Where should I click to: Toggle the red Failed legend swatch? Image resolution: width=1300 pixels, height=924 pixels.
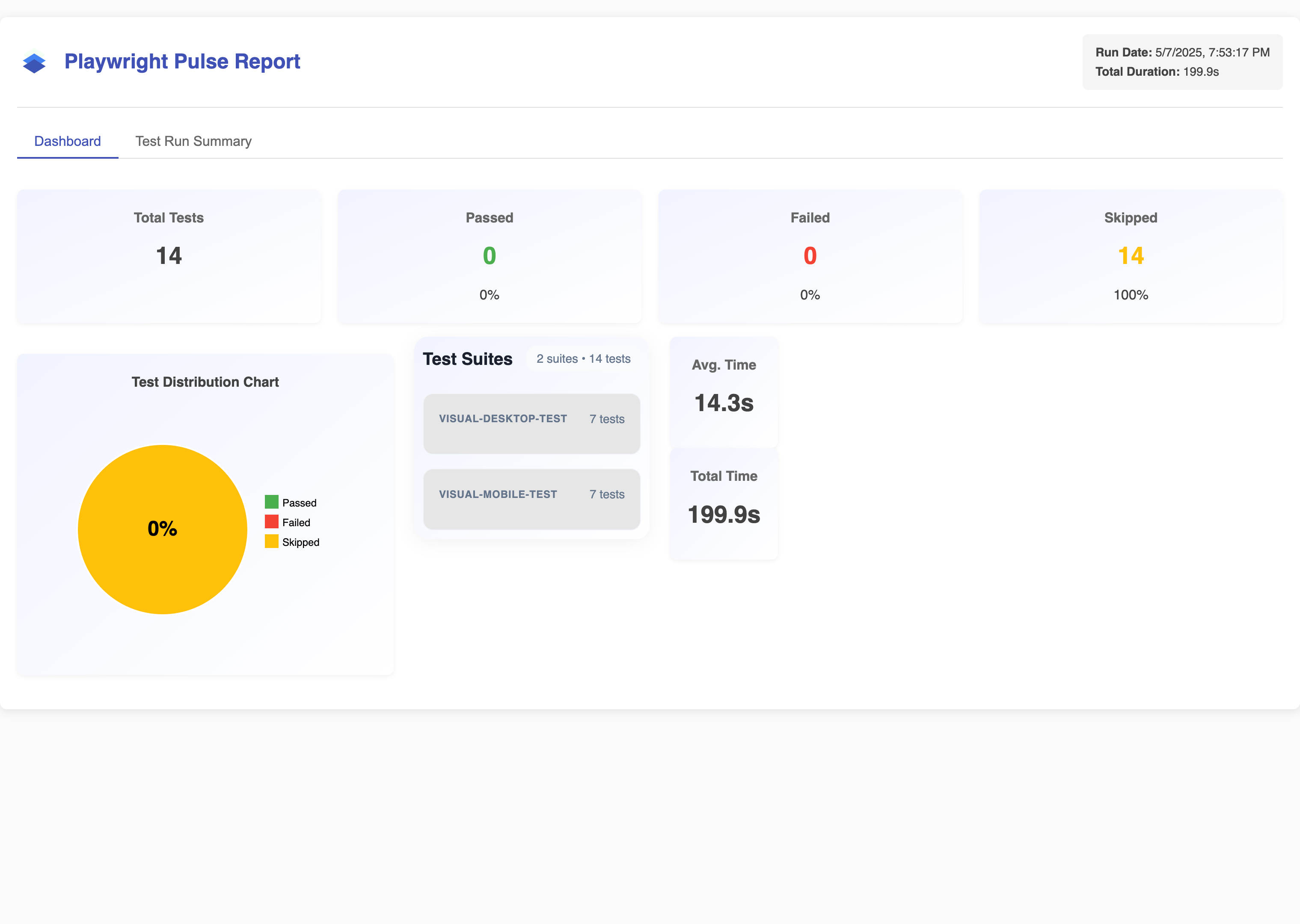271,522
